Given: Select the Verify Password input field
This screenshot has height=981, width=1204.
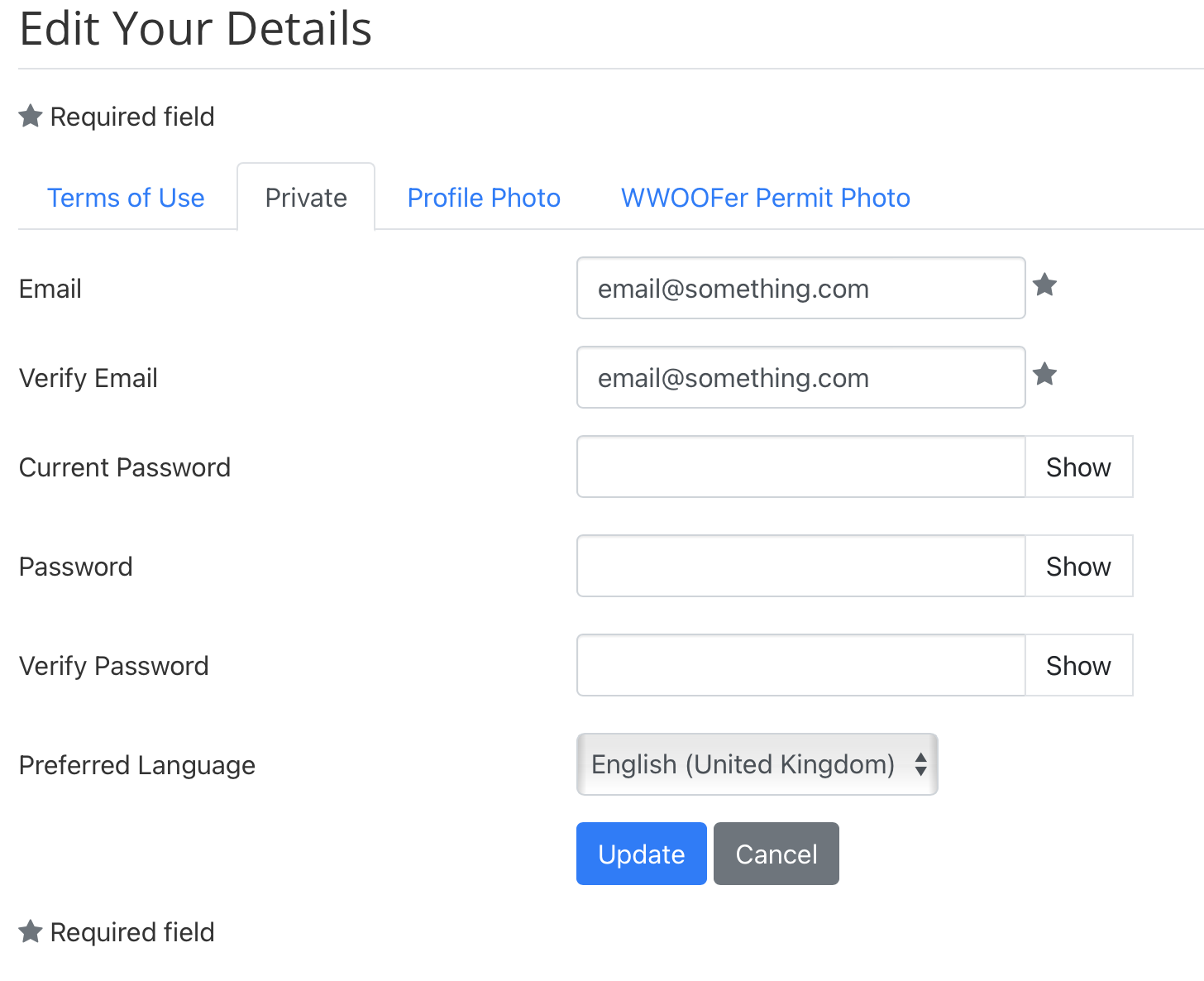Looking at the screenshot, I should (x=800, y=665).
